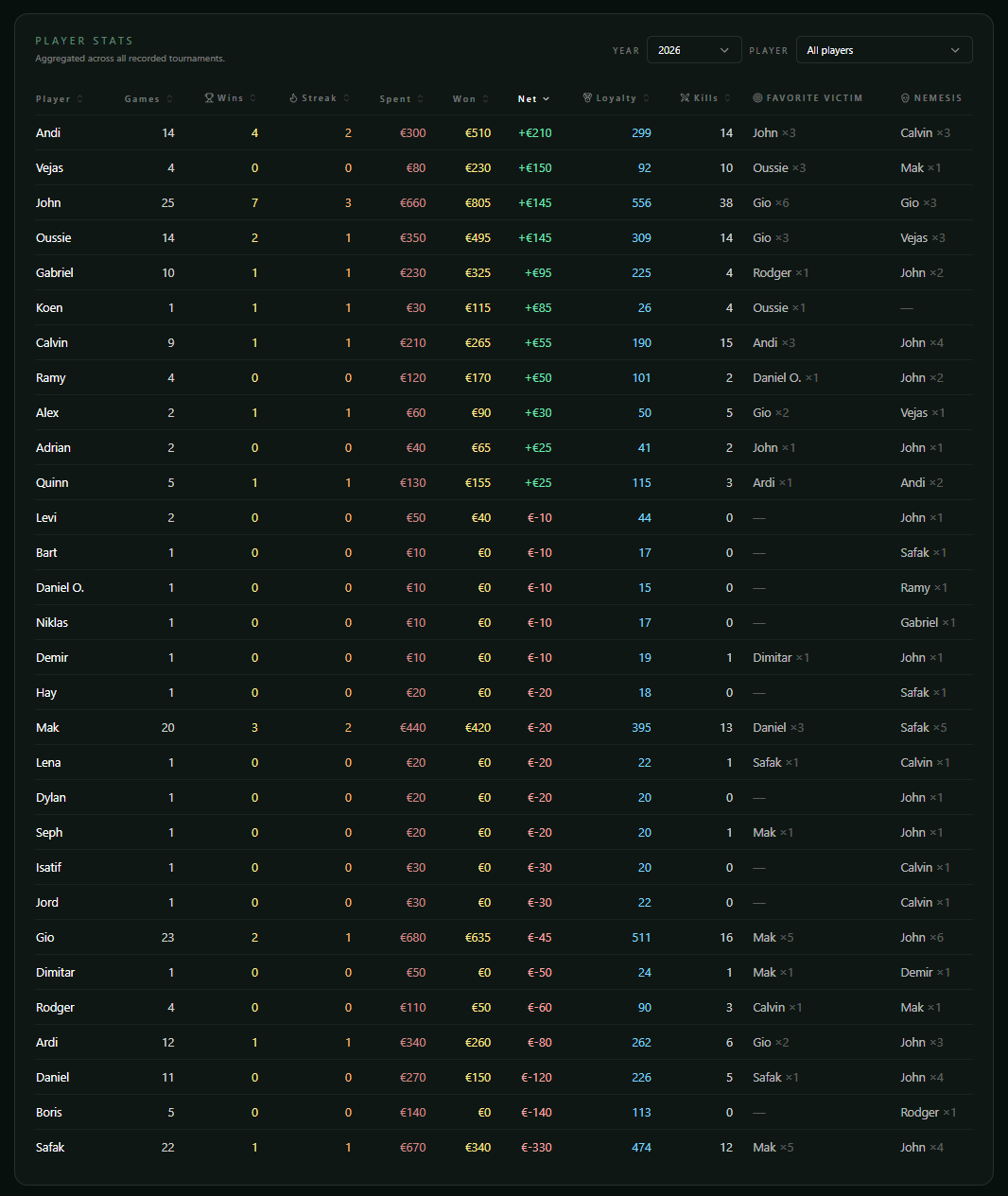Click Gio's spent amount €680
Viewport: 1008px width, 1196px height.
413,938
